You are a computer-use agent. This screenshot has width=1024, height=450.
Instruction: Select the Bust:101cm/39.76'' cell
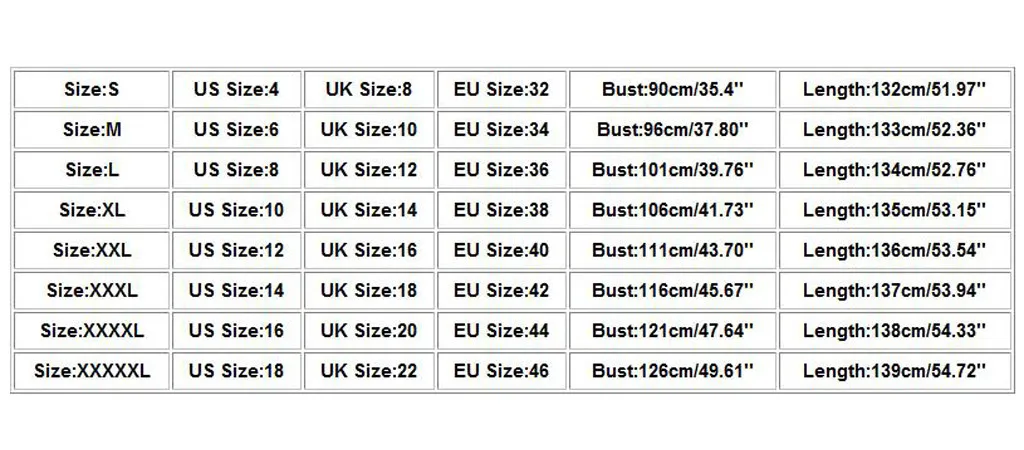point(673,170)
